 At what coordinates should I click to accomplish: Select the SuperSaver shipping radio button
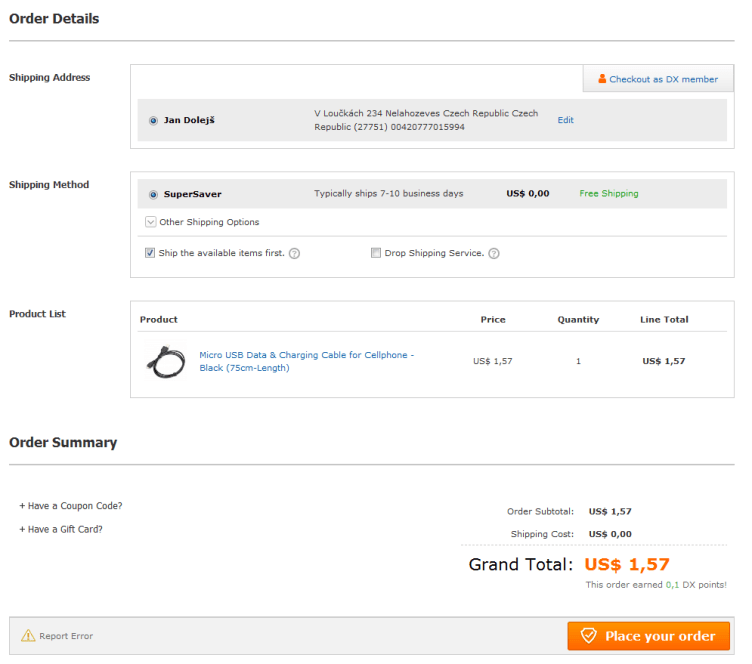click(x=153, y=195)
